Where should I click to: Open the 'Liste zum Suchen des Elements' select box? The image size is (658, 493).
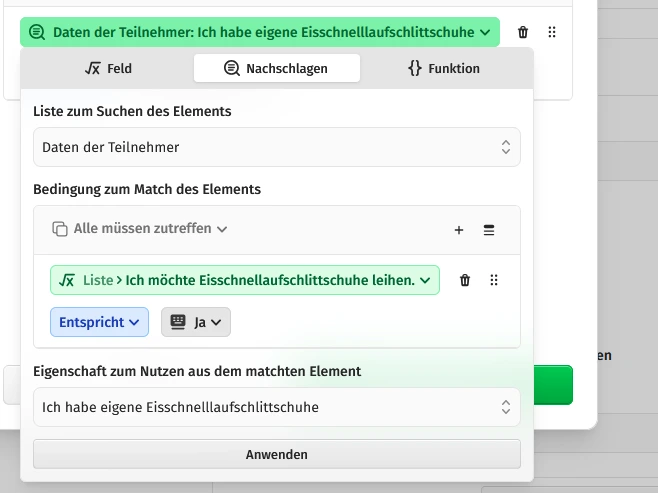click(x=276, y=147)
